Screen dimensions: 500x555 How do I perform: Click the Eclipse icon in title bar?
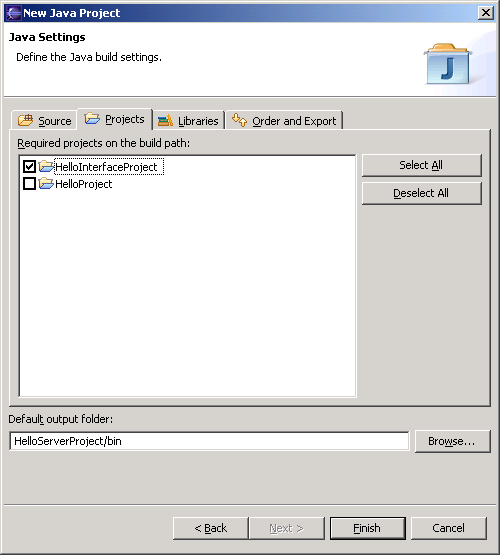point(13,13)
